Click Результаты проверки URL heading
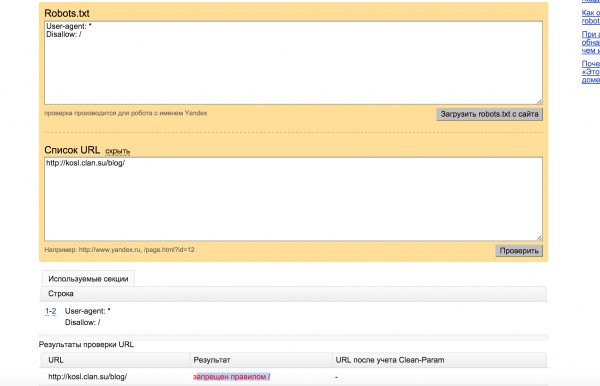 pyautogui.click(x=86, y=344)
